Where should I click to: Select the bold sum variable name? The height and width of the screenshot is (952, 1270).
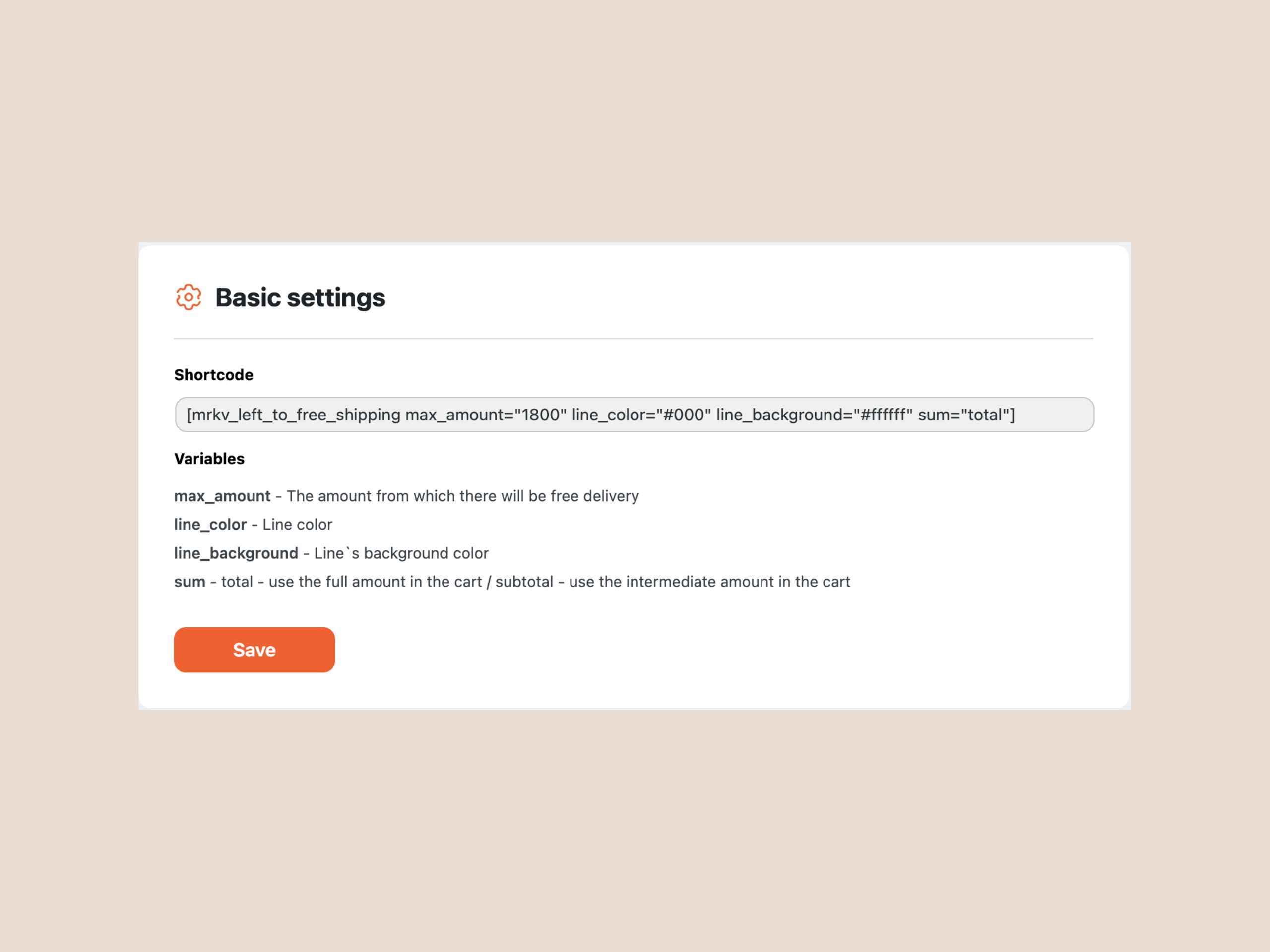pos(190,582)
